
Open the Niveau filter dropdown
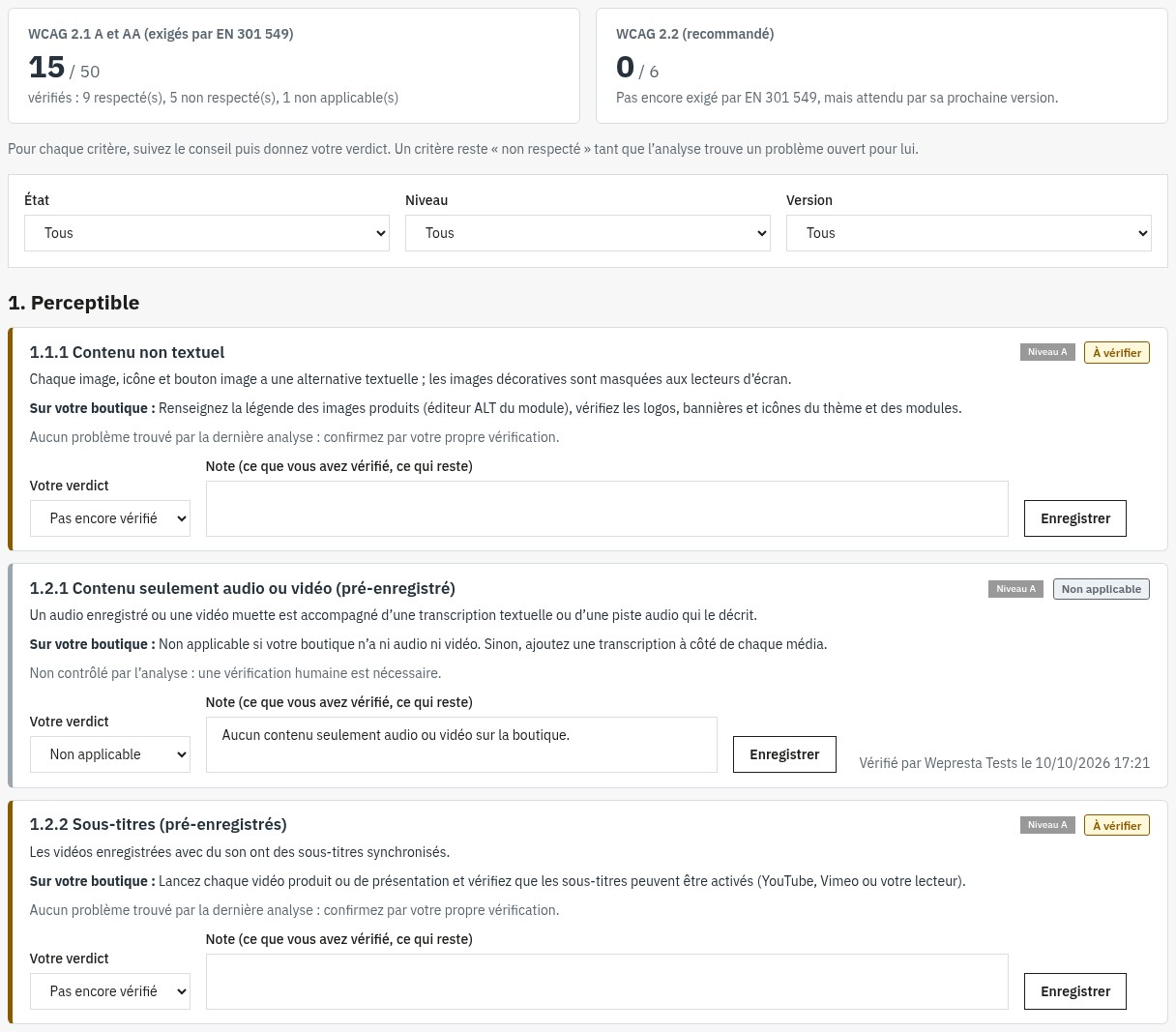click(588, 233)
